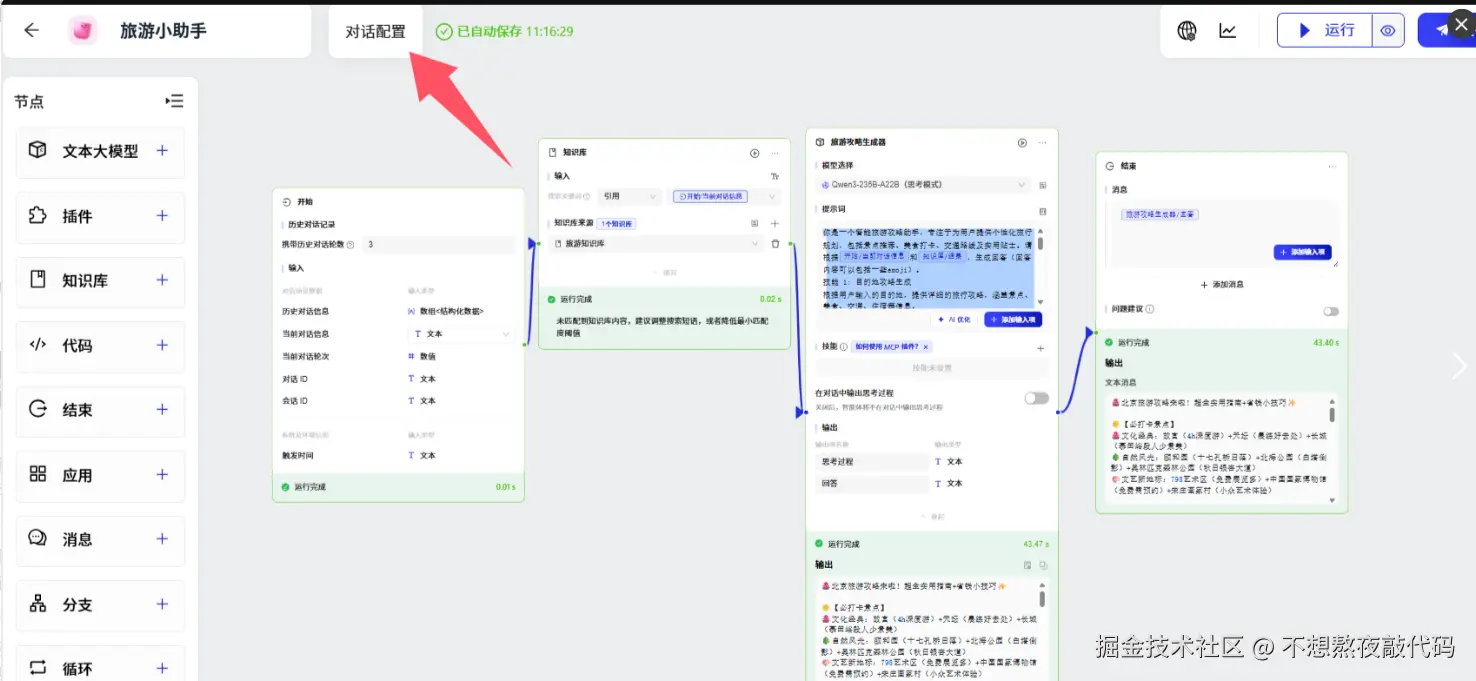Copy the 旅游攻略生成器 输出 content
1476x681 pixels.
[1043, 566]
